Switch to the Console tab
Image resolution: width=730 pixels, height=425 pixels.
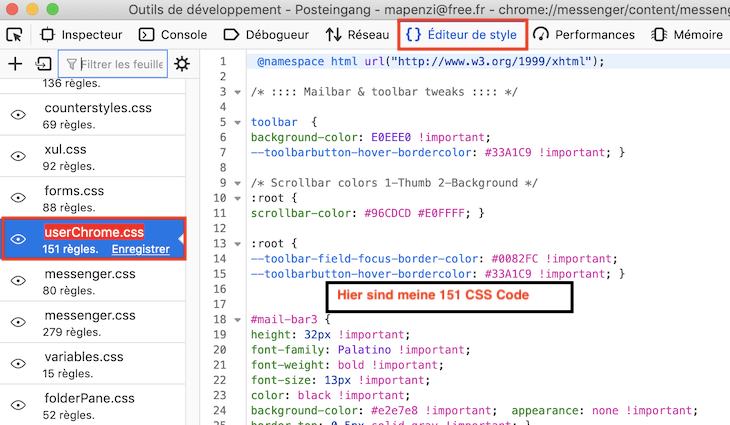(173, 35)
